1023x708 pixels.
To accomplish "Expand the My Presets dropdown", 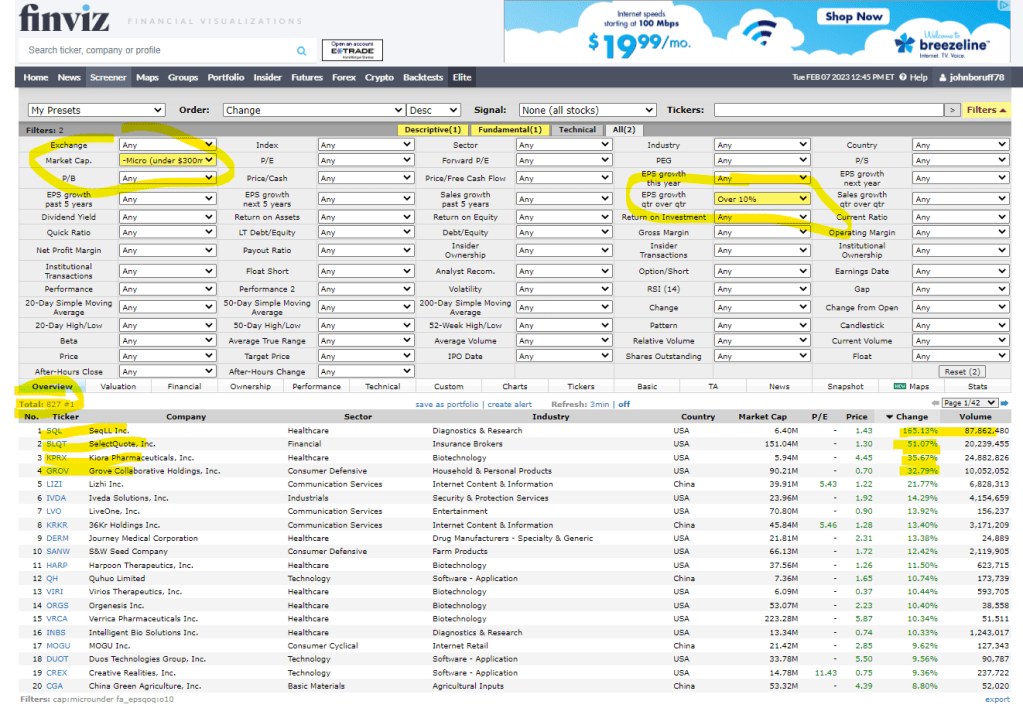I will coord(96,110).
